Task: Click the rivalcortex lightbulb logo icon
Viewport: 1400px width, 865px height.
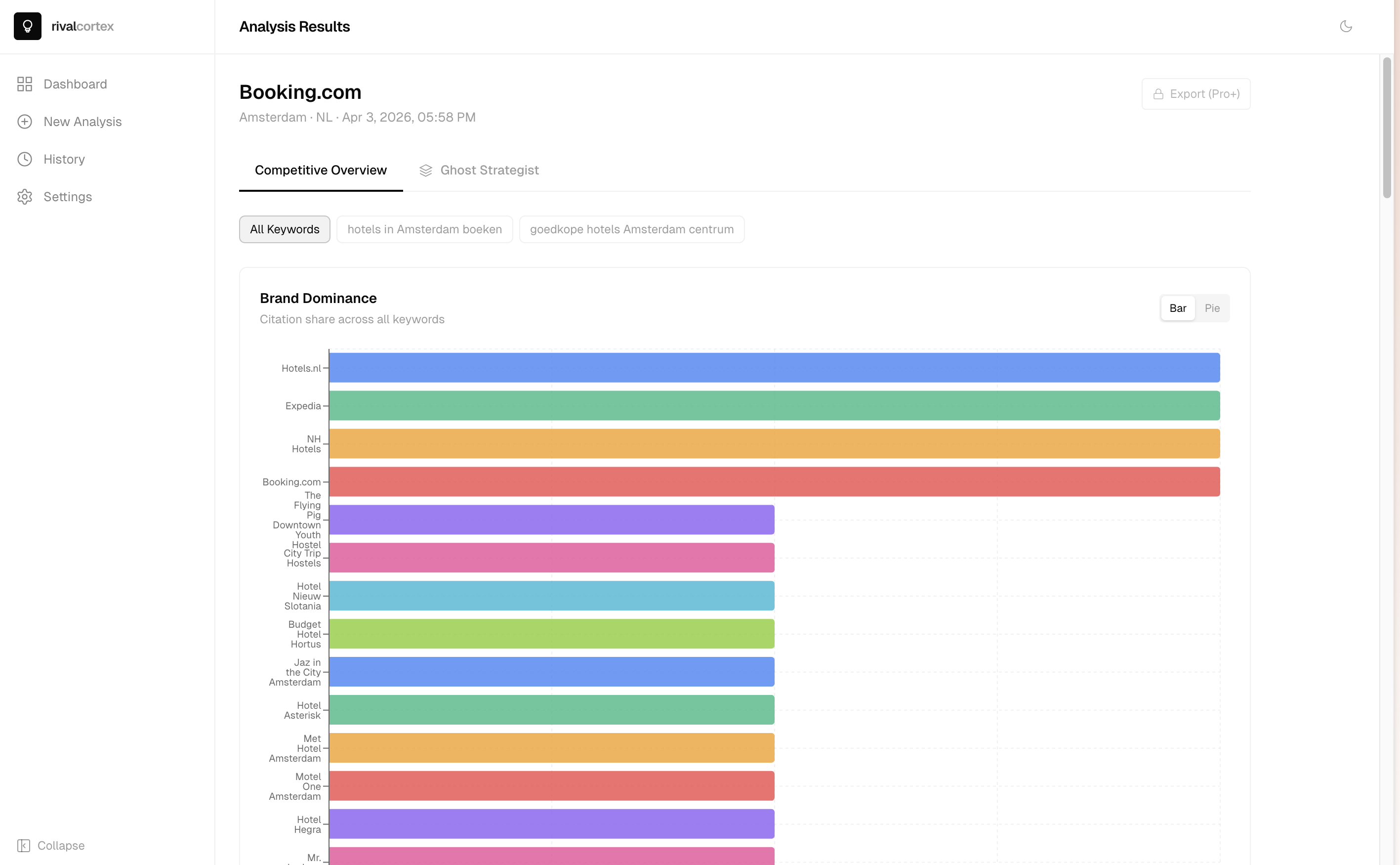Action: click(x=28, y=26)
